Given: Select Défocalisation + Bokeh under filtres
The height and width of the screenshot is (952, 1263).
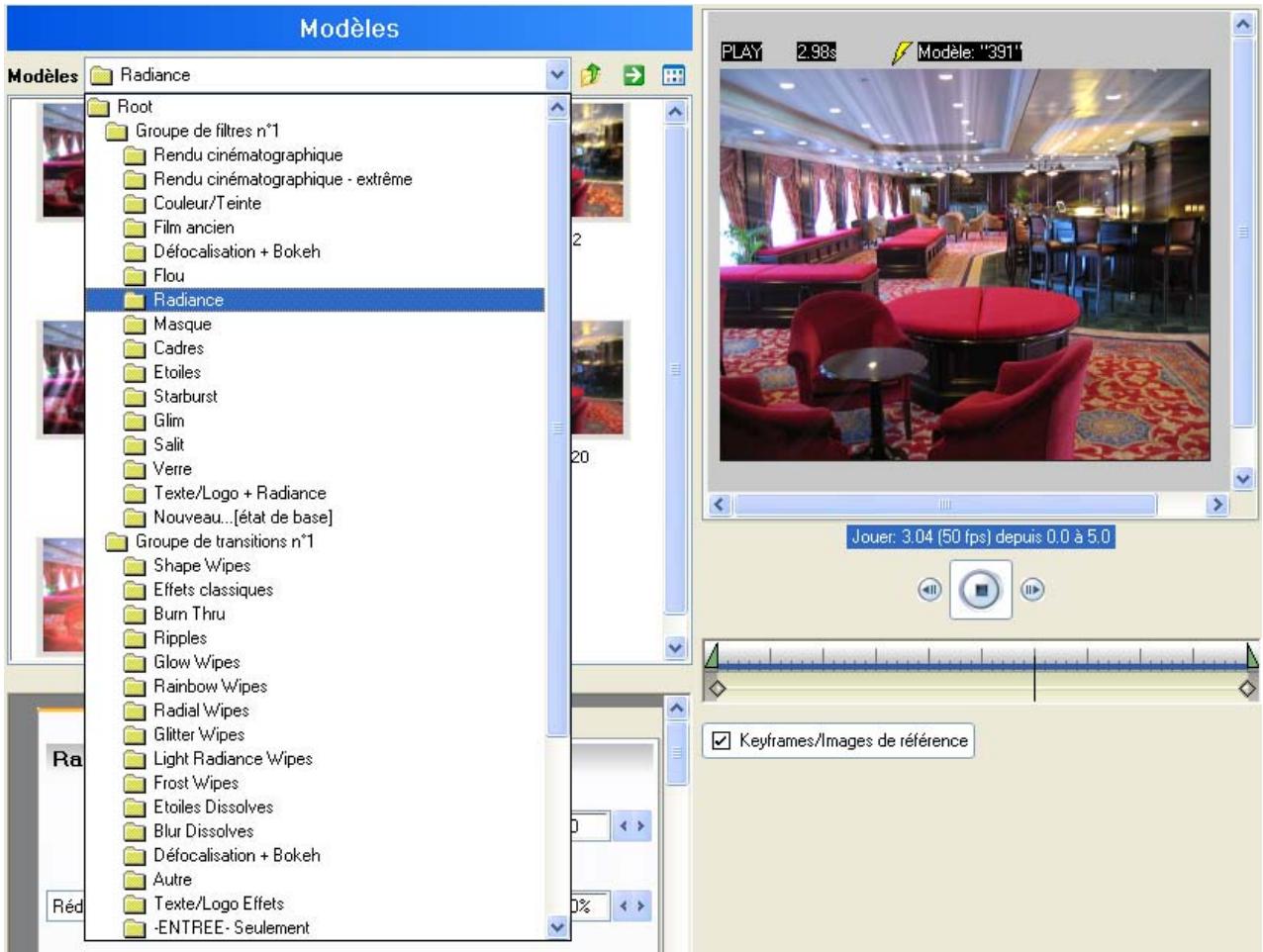Looking at the screenshot, I should click(x=222, y=251).
